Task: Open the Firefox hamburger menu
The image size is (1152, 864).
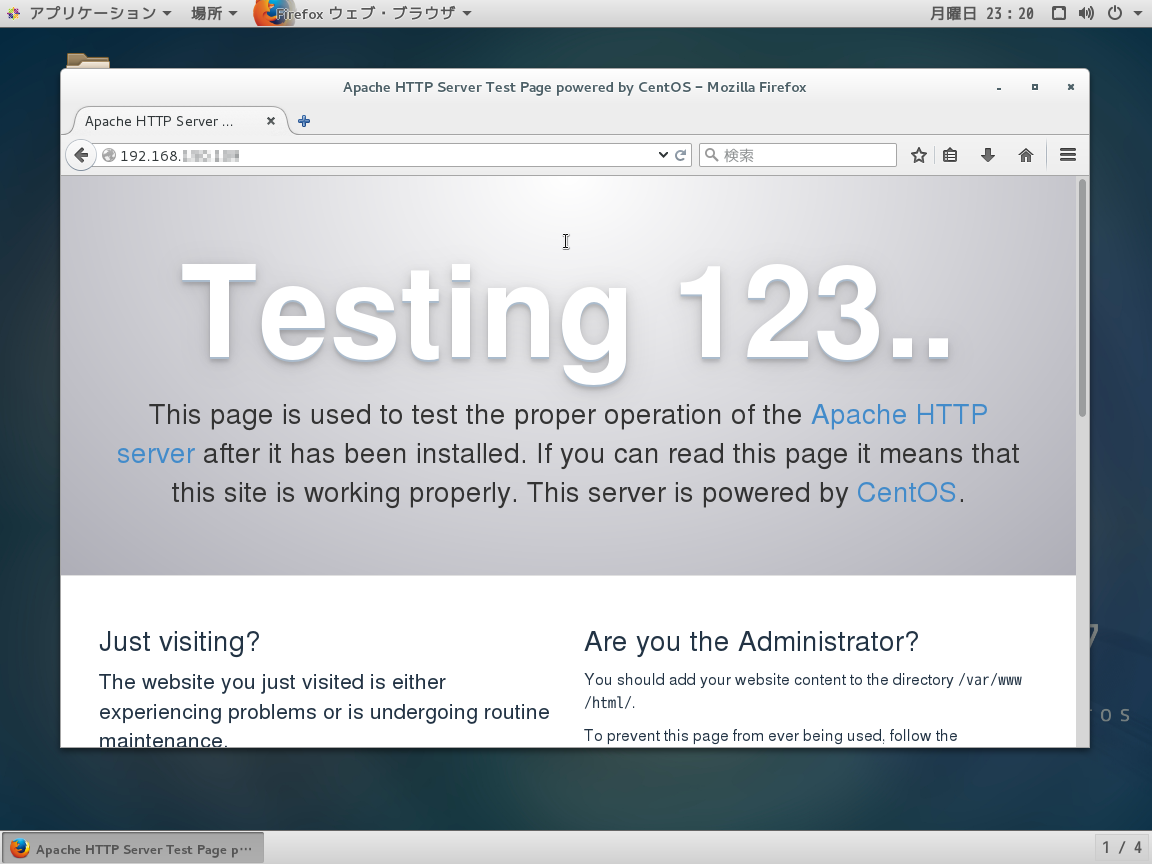Action: [x=1068, y=155]
